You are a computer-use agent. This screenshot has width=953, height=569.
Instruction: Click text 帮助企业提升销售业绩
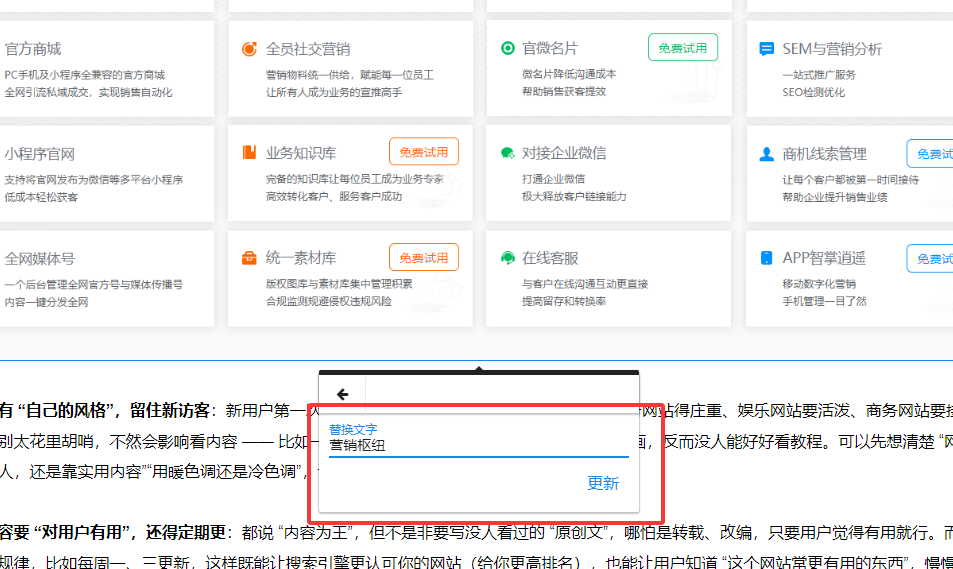tap(834, 197)
